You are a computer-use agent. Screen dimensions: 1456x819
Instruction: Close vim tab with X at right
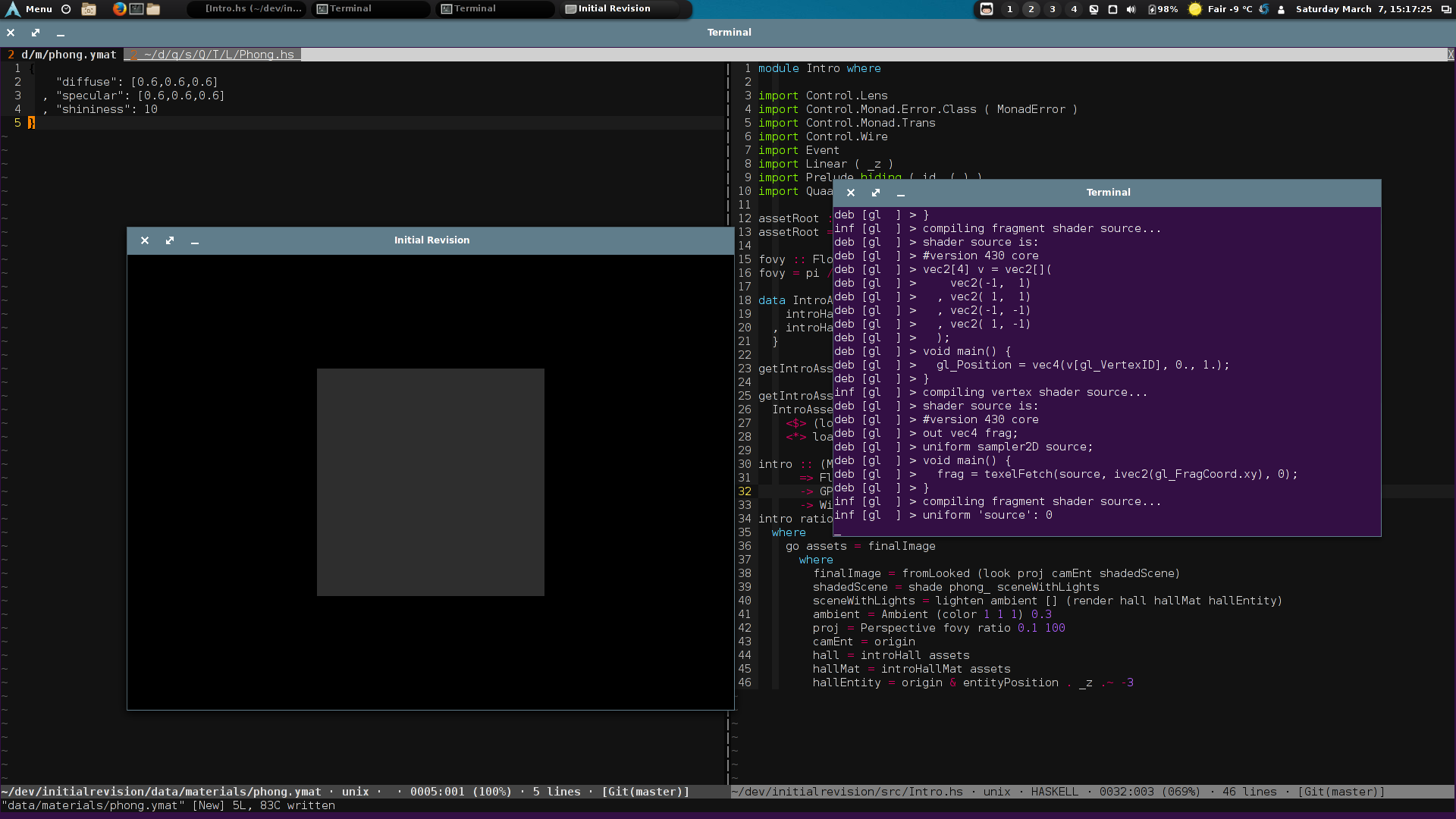pyautogui.click(x=1450, y=55)
